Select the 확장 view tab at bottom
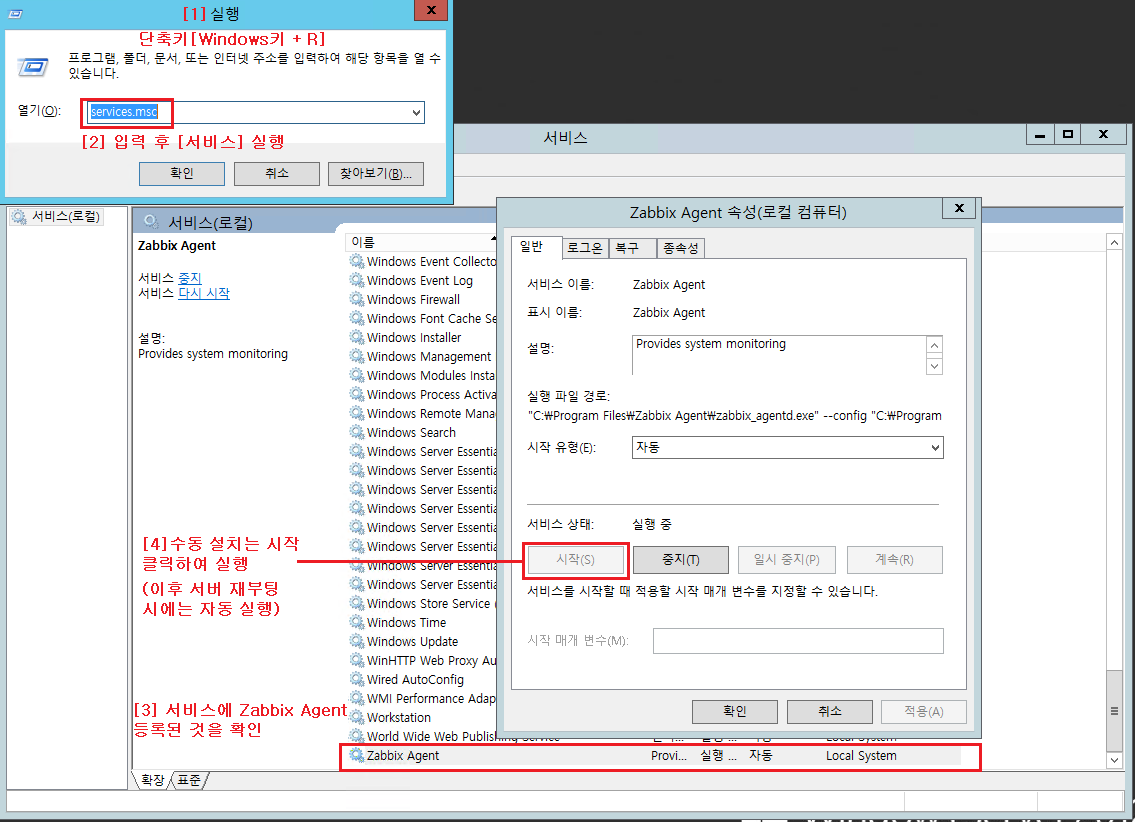1135x822 pixels. coord(152,780)
